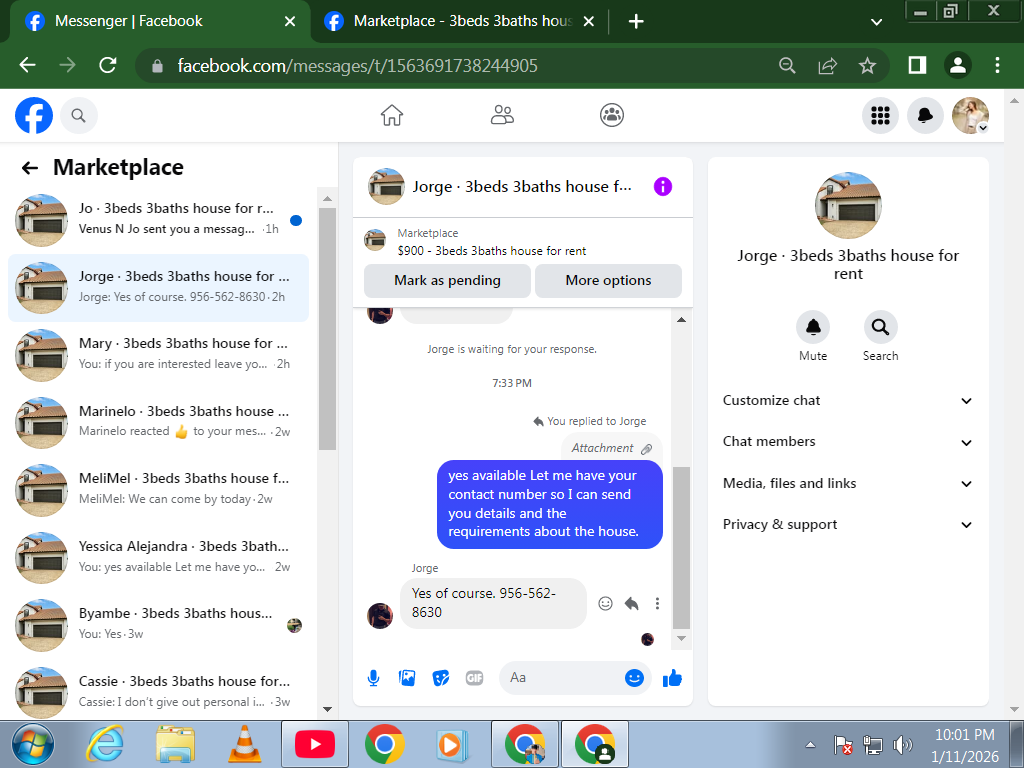Screen dimensions: 1024x768
Task: Click message thread scrollbar up arrow
Action: pyautogui.click(x=681, y=319)
